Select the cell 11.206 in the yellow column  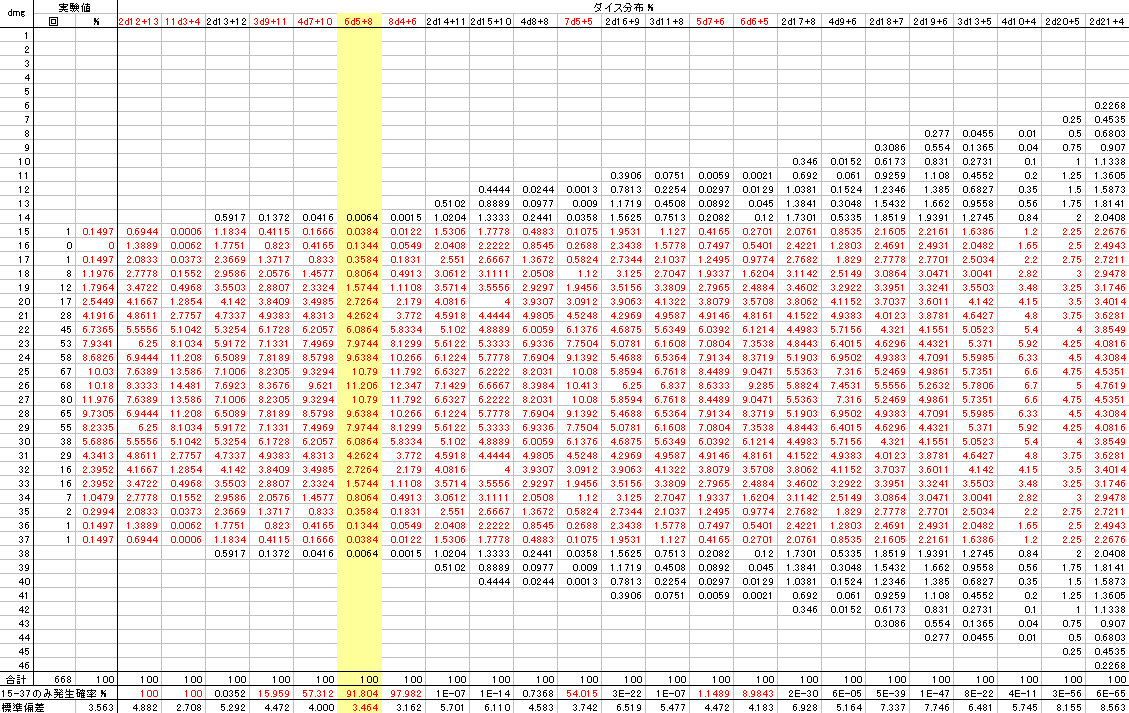pos(359,385)
